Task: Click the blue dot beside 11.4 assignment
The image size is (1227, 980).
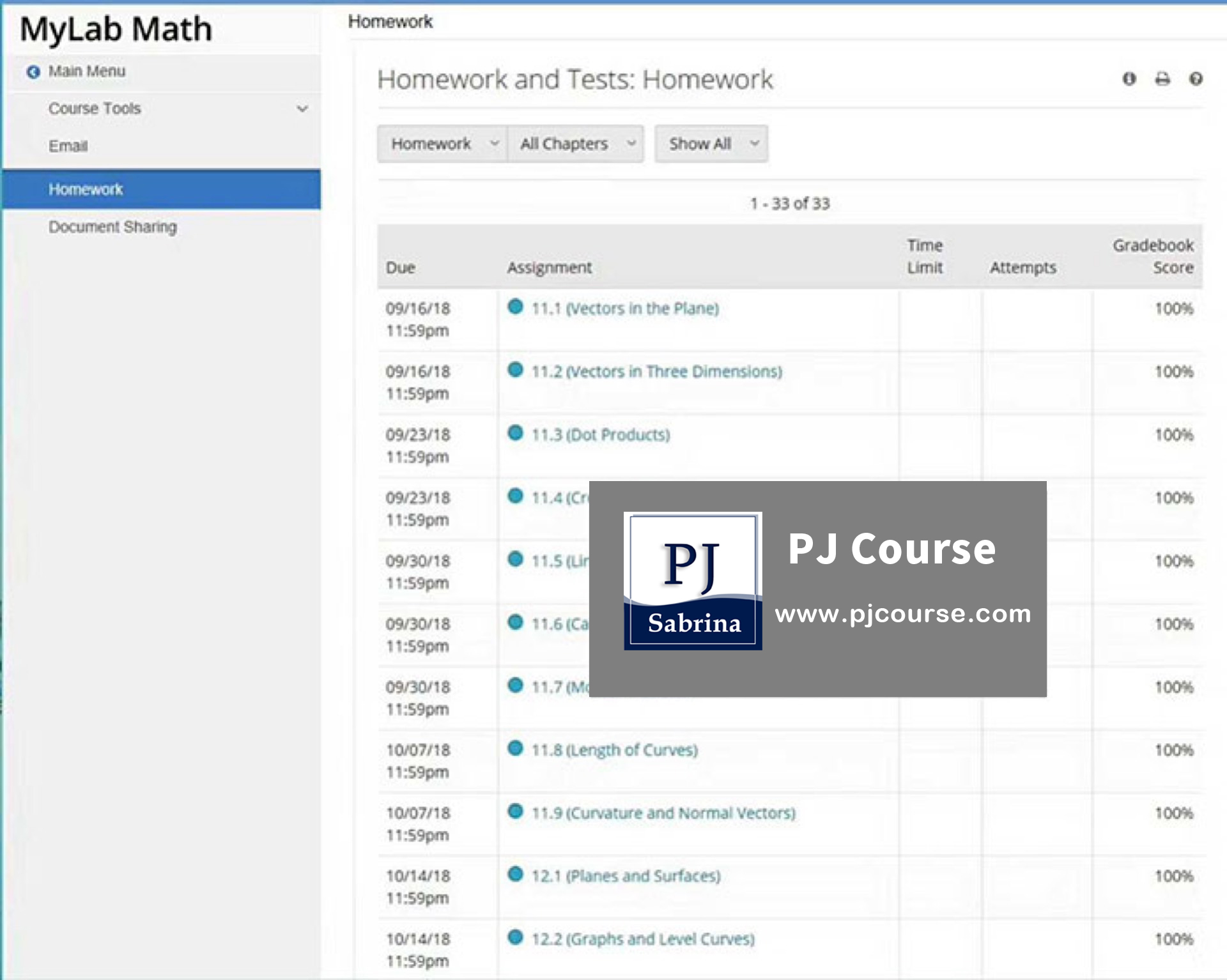Action: [515, 496]
